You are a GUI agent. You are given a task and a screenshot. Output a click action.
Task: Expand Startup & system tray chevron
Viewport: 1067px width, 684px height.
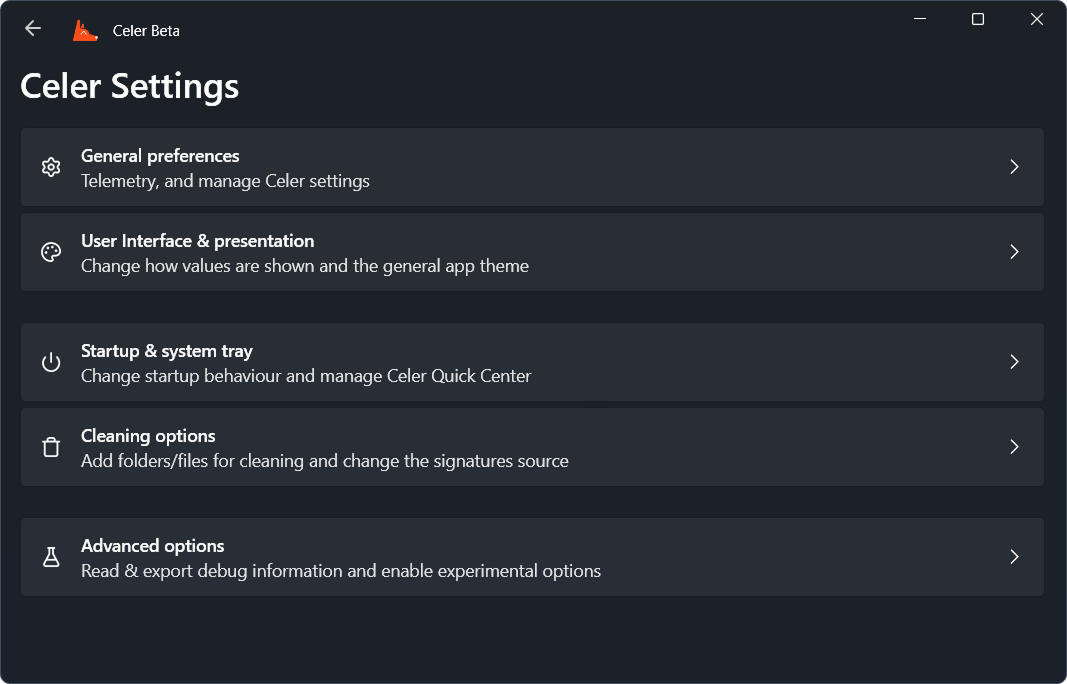pyautogui.click(x=1014, y=361)
